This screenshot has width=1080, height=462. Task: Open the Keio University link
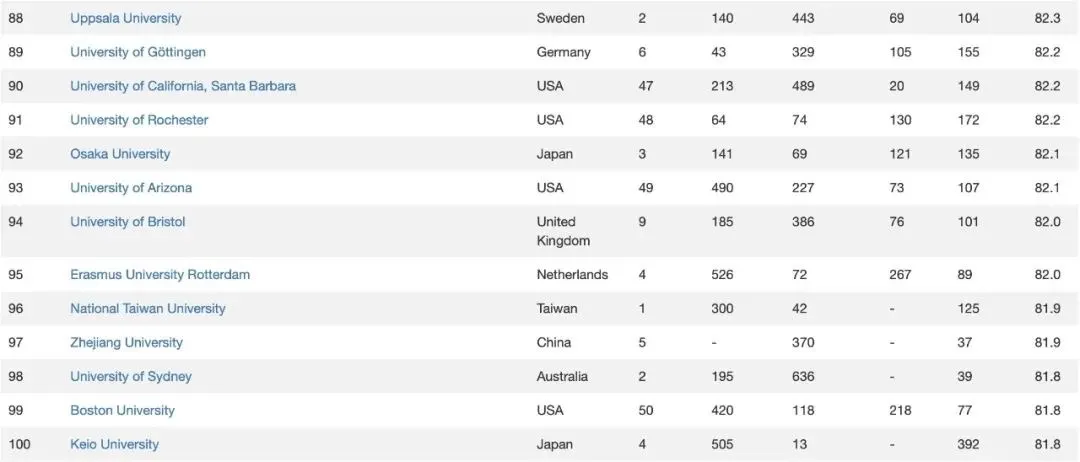pos(114,444)
